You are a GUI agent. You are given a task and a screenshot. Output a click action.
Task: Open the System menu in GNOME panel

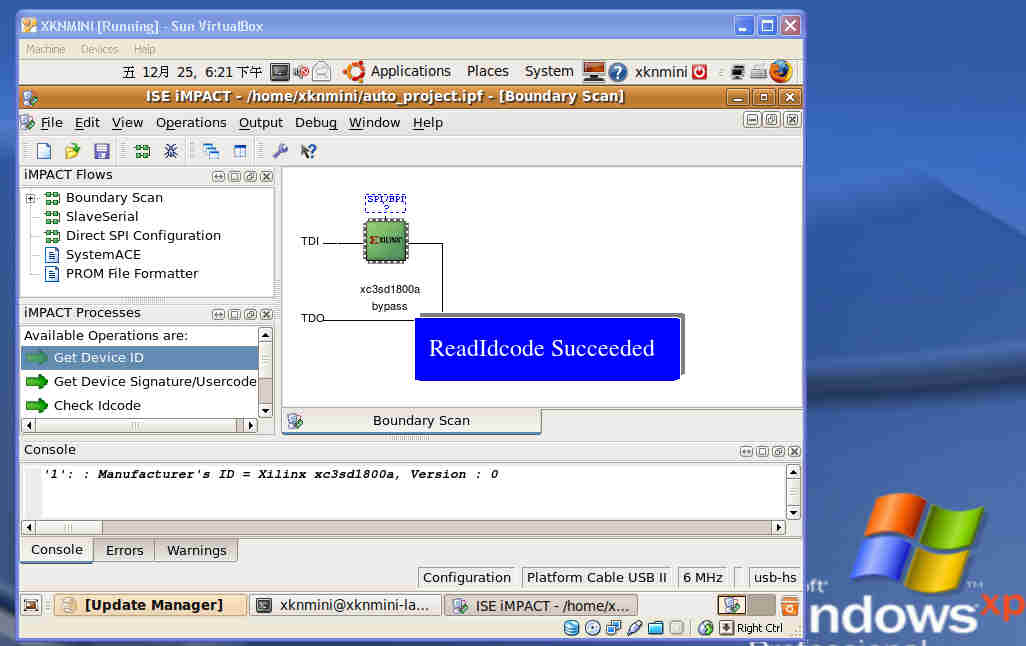[548, 71]
